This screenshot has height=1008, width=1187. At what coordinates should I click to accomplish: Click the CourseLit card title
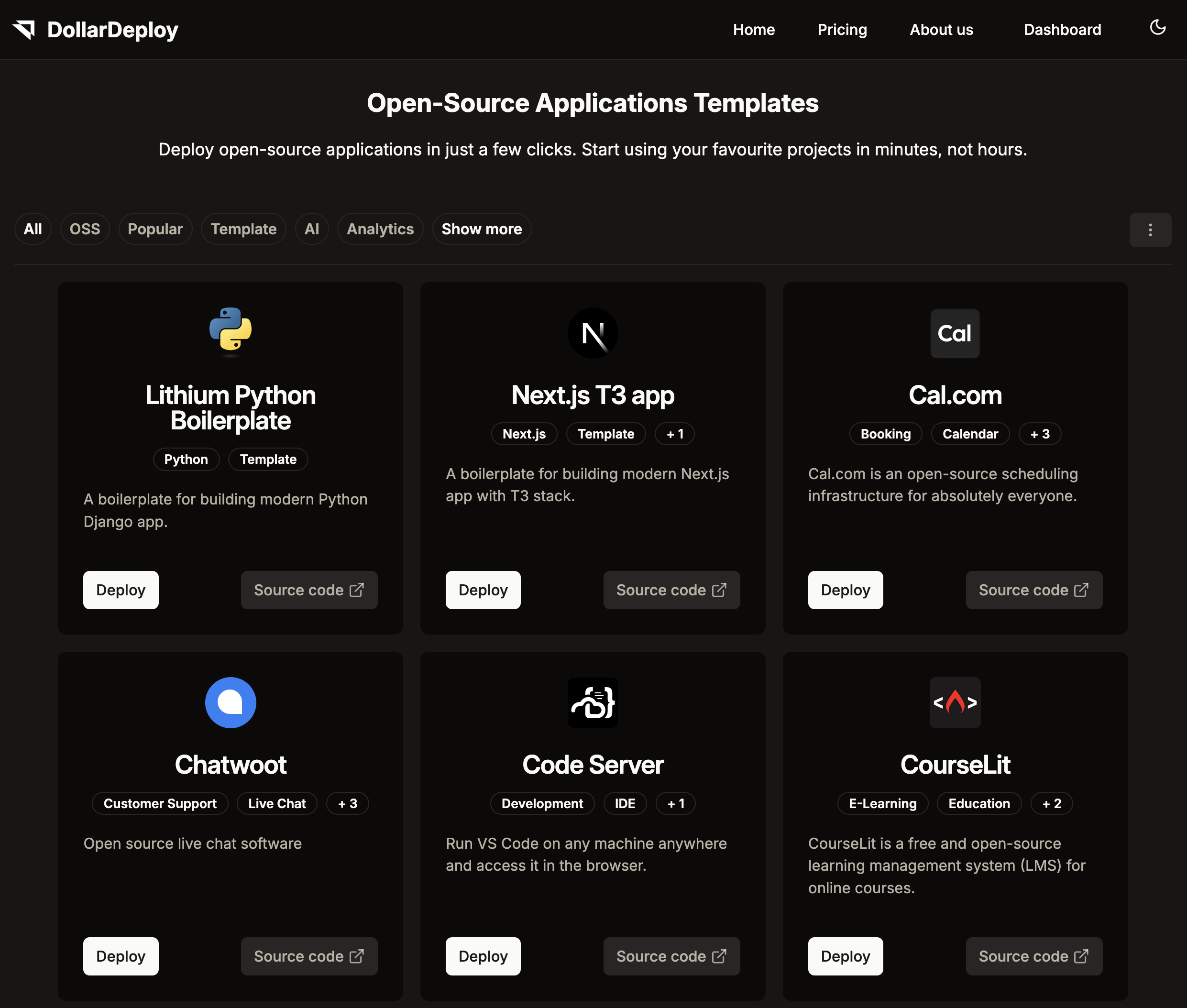955,765
